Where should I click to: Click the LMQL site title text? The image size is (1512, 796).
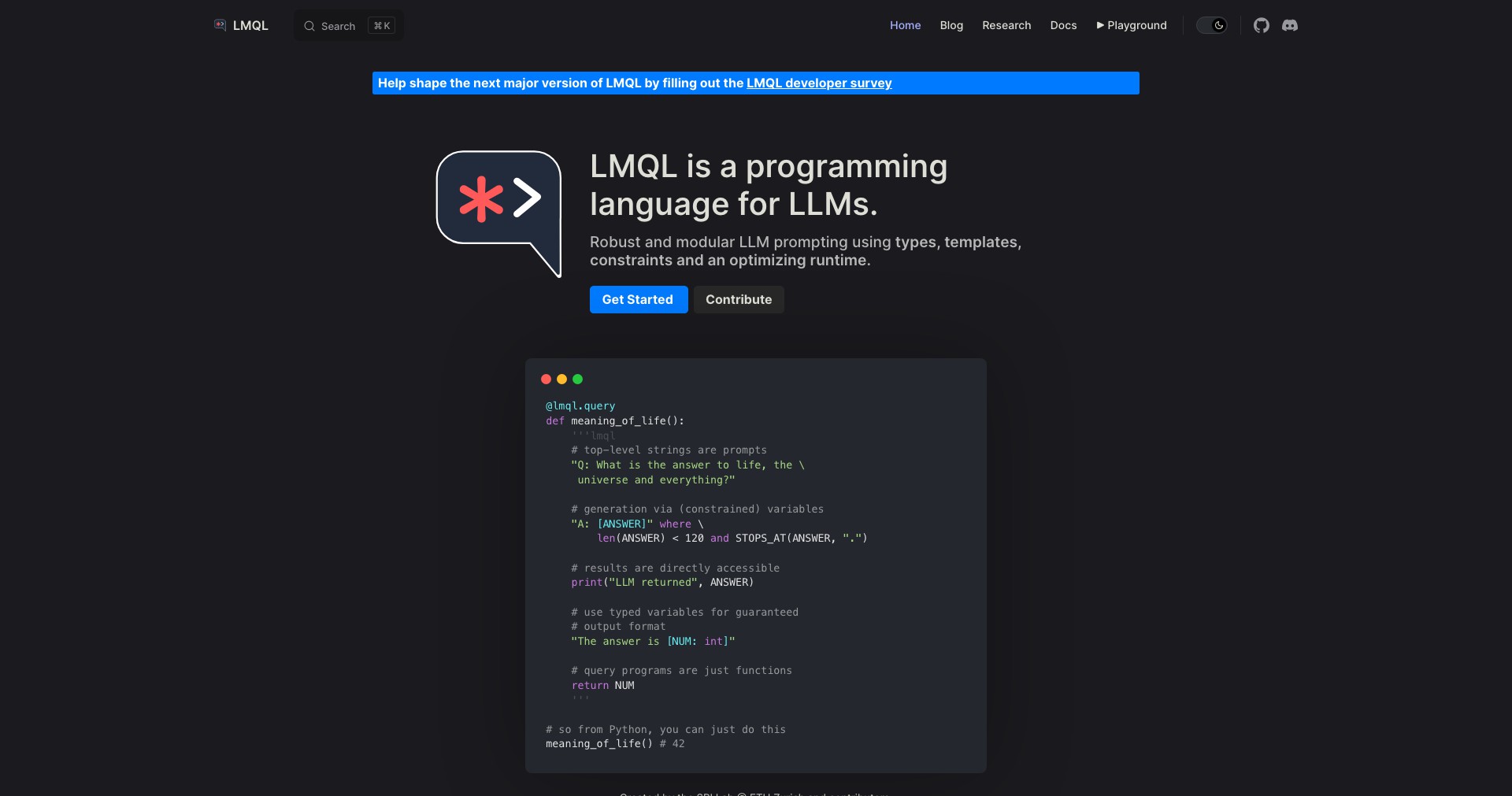click(250, 25)
